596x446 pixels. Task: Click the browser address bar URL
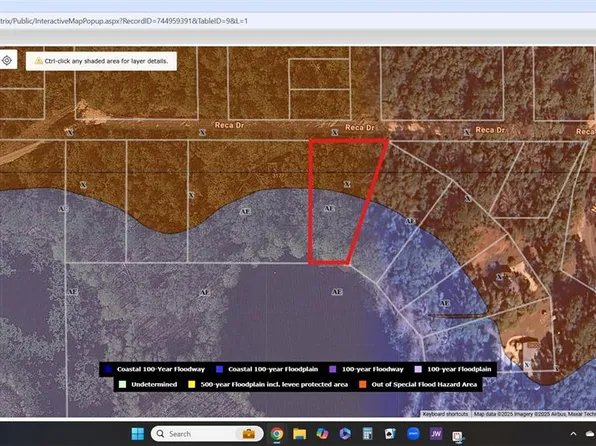(x=124, y=21)
